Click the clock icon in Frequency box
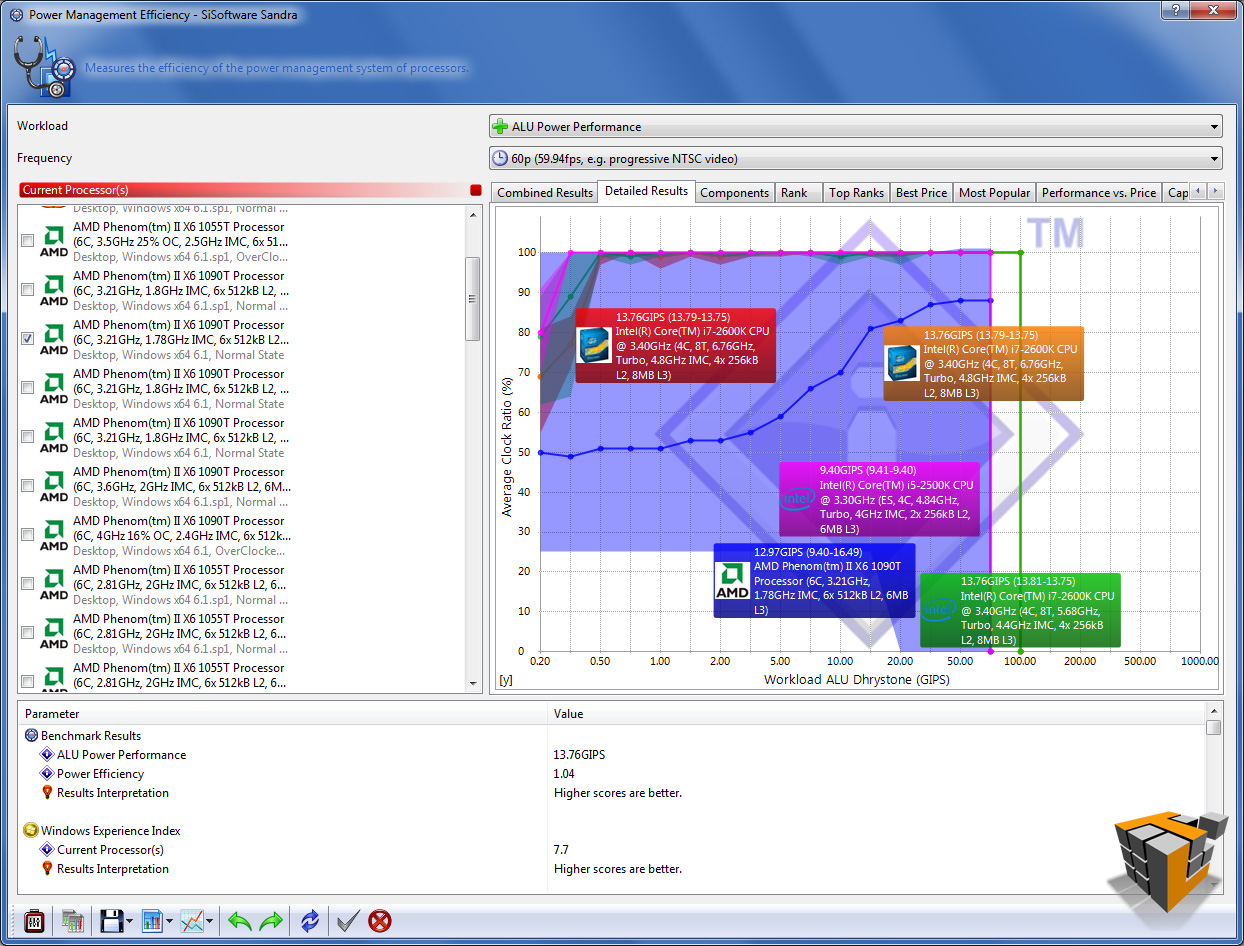The width and height of the screenshot is (1244, 946). click(x=501, y=158)
